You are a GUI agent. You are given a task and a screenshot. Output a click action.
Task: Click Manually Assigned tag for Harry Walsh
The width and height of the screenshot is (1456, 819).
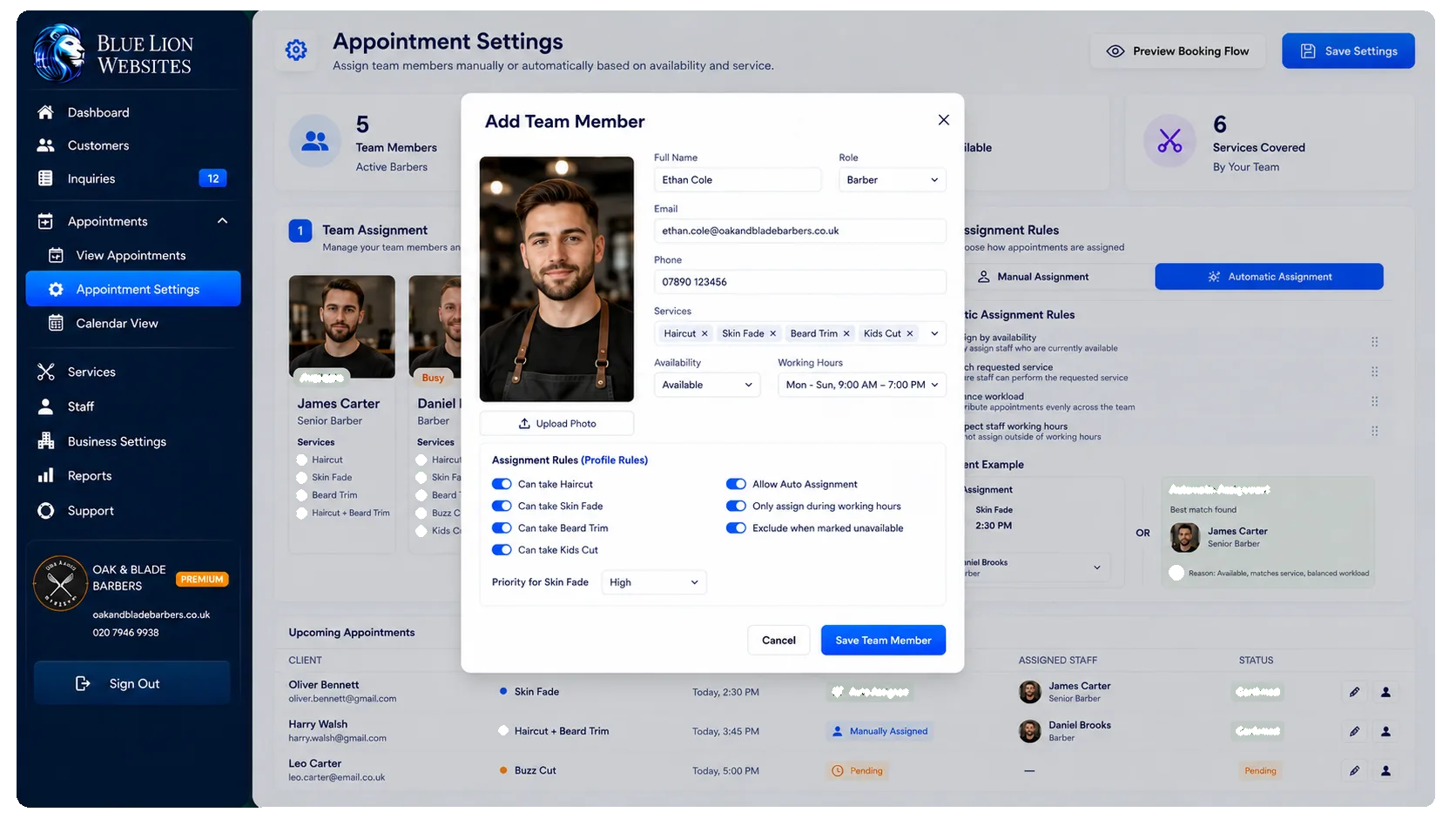click(x=880, y=731)
